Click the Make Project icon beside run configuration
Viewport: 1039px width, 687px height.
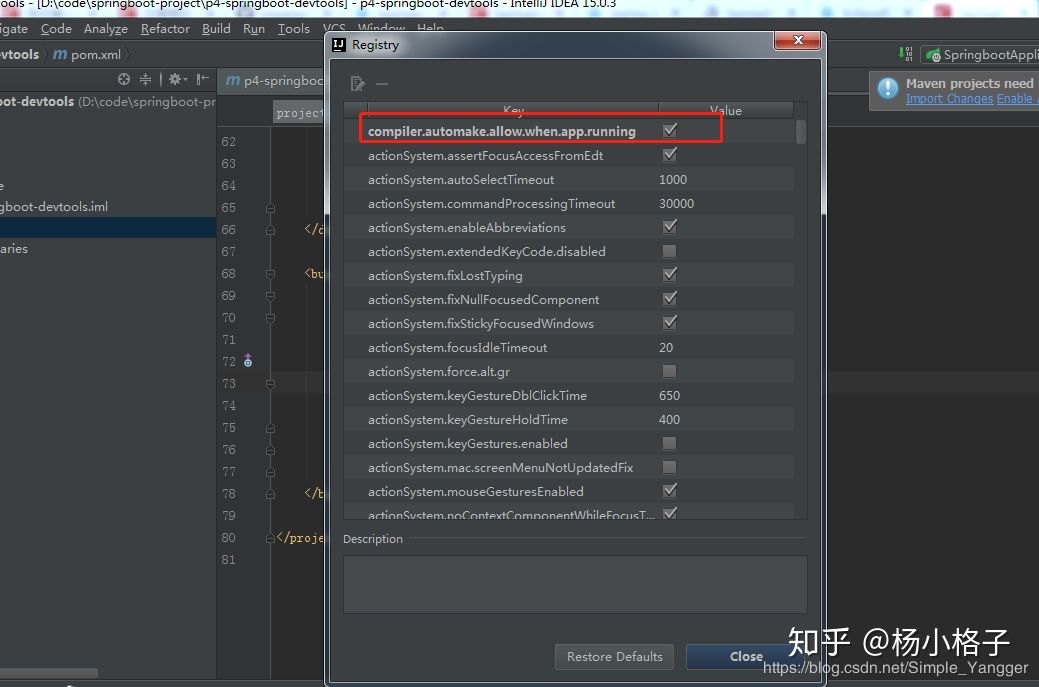pyautogui.click(x=905, y=54)
